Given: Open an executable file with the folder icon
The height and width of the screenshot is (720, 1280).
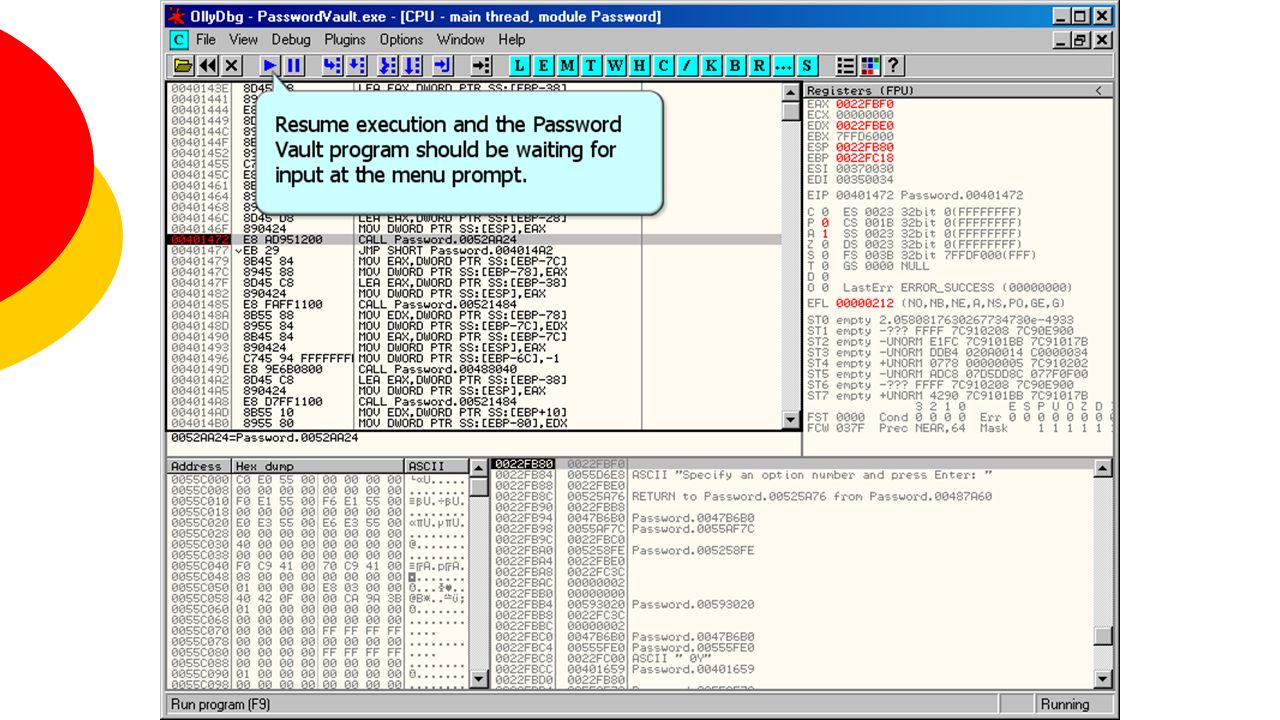Looking at the screenshot, I should [x=183, y=66].
